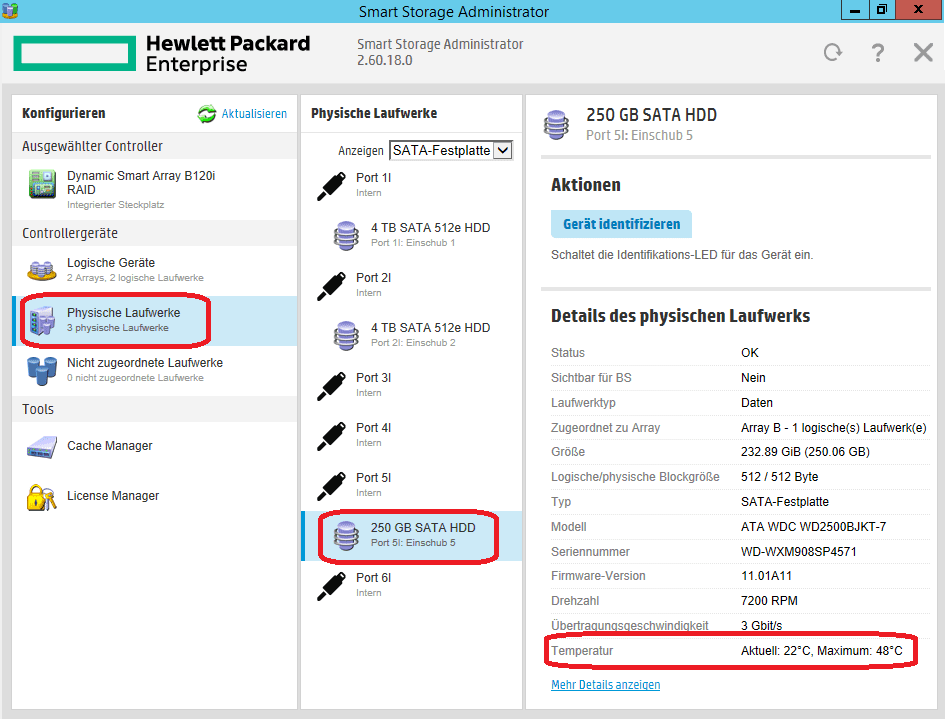945x719 pixels.
Task: Select the 250 GB SATA HDD in Einschub 5
Action: 412,536
